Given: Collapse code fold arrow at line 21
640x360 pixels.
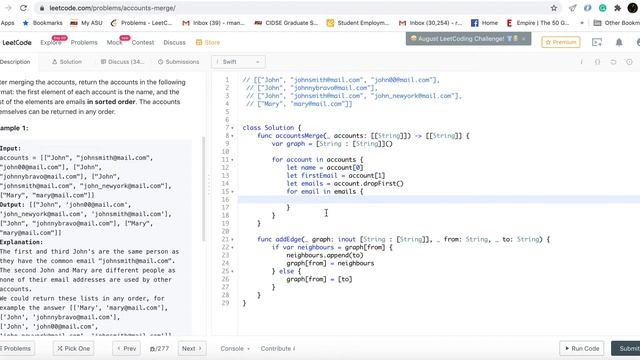Looking at the screenshot, I should [233, 240].
